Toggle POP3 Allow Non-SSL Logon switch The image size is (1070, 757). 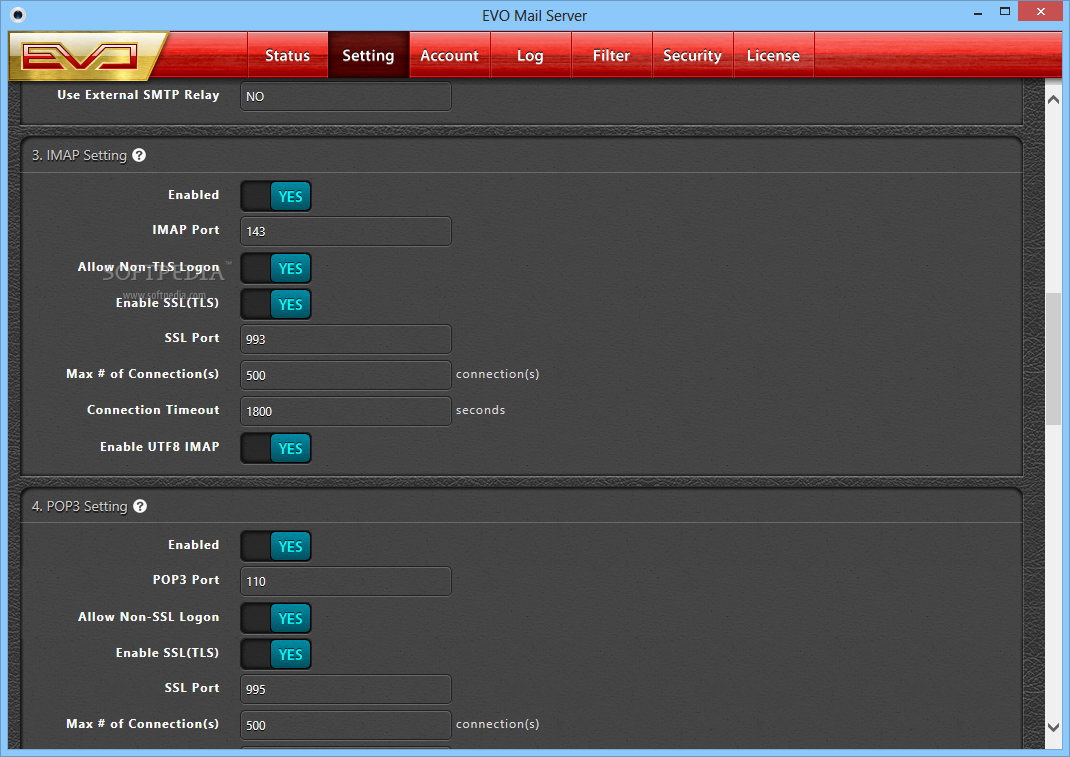[x=276, y=618]
